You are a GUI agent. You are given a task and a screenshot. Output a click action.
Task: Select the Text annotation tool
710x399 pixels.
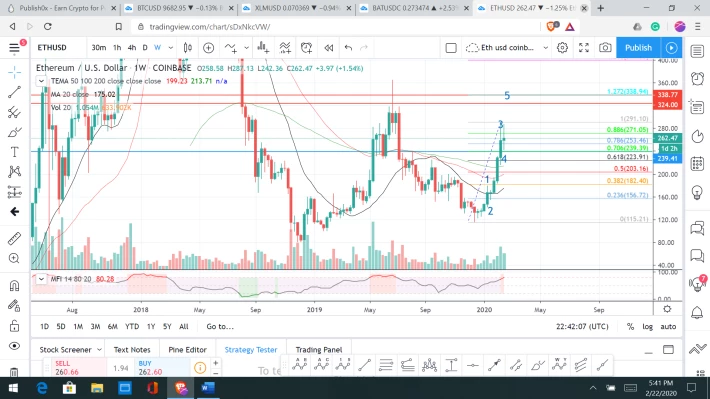(14, 152)
